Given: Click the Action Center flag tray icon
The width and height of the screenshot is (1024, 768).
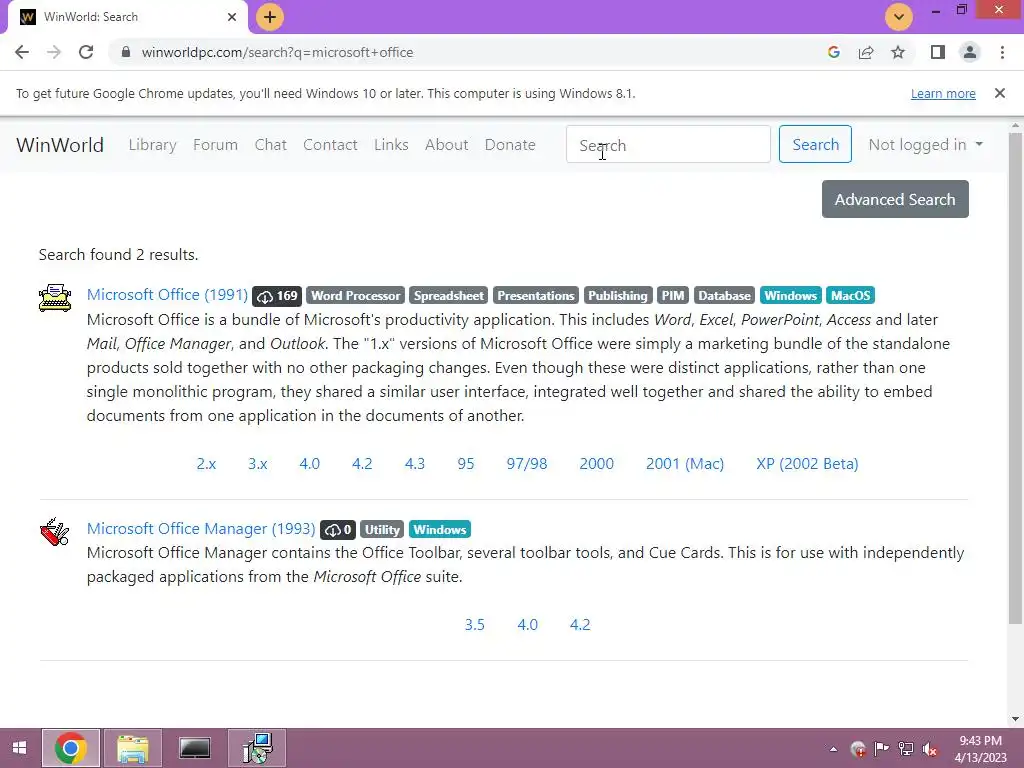Looking at the screenshot, I should pos(882,749).
